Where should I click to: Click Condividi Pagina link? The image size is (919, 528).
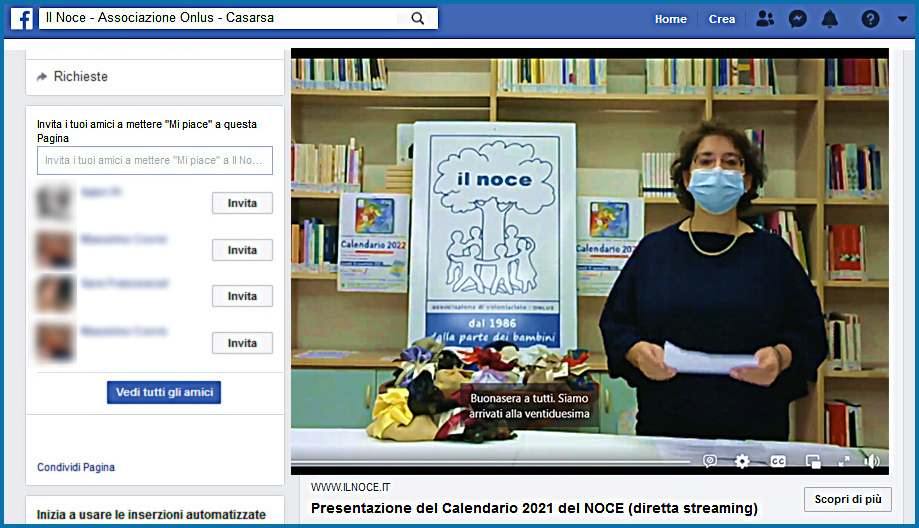76,468
